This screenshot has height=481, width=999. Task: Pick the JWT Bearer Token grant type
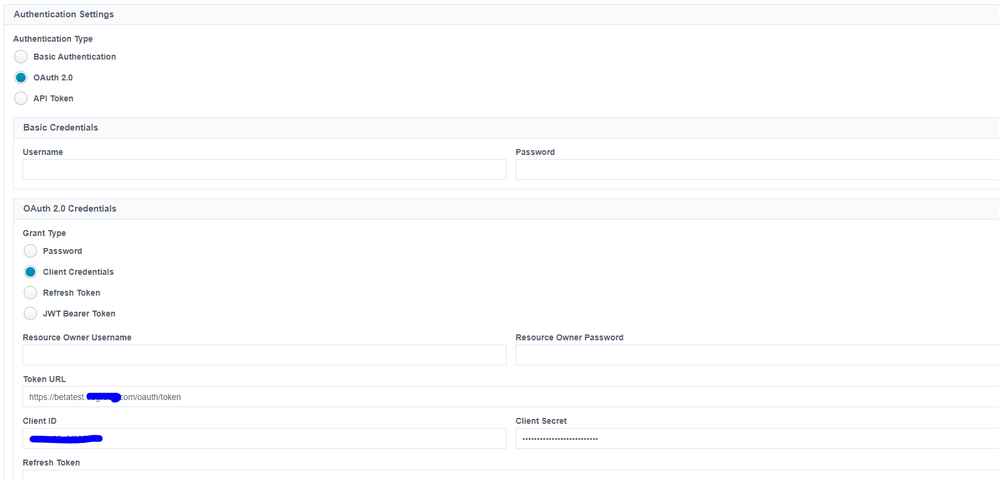[x=30, y=313]
